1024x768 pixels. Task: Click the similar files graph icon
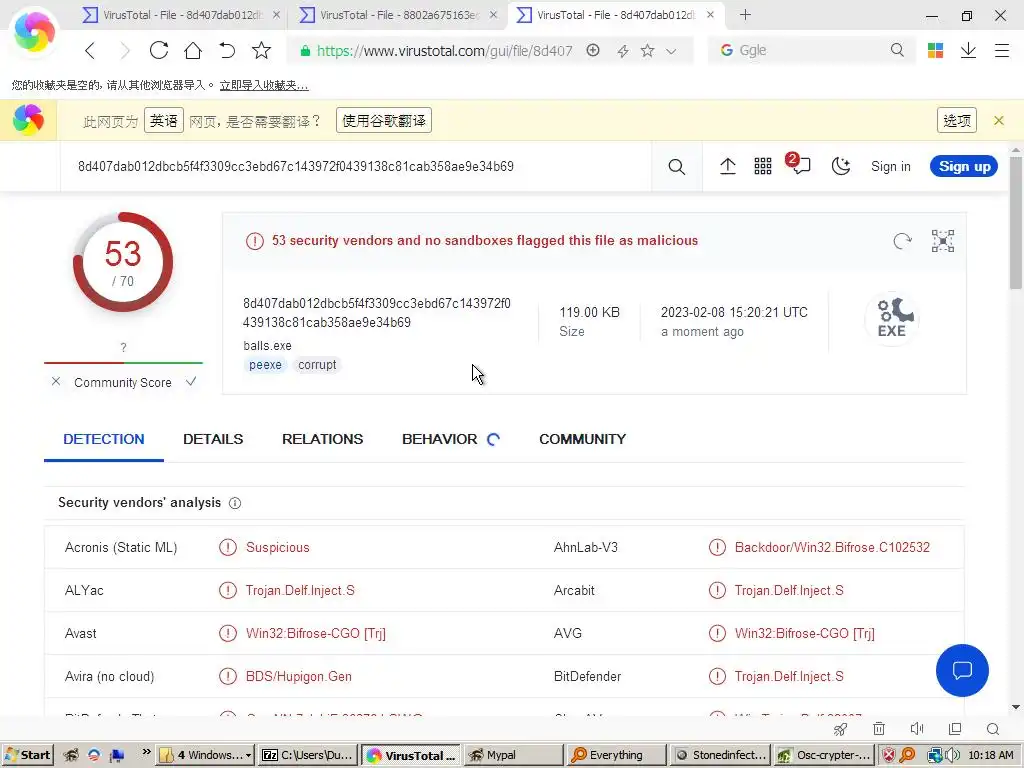[x=942, y=241]
